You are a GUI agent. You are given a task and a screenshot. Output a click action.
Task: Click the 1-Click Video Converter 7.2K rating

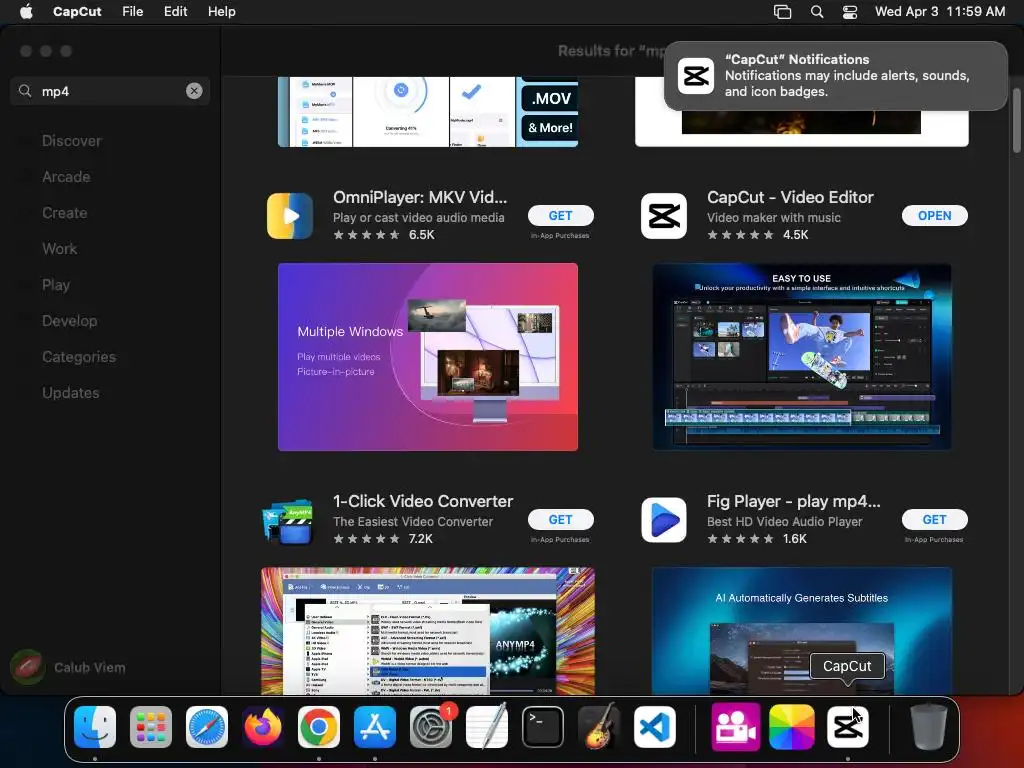click(383, 539)
